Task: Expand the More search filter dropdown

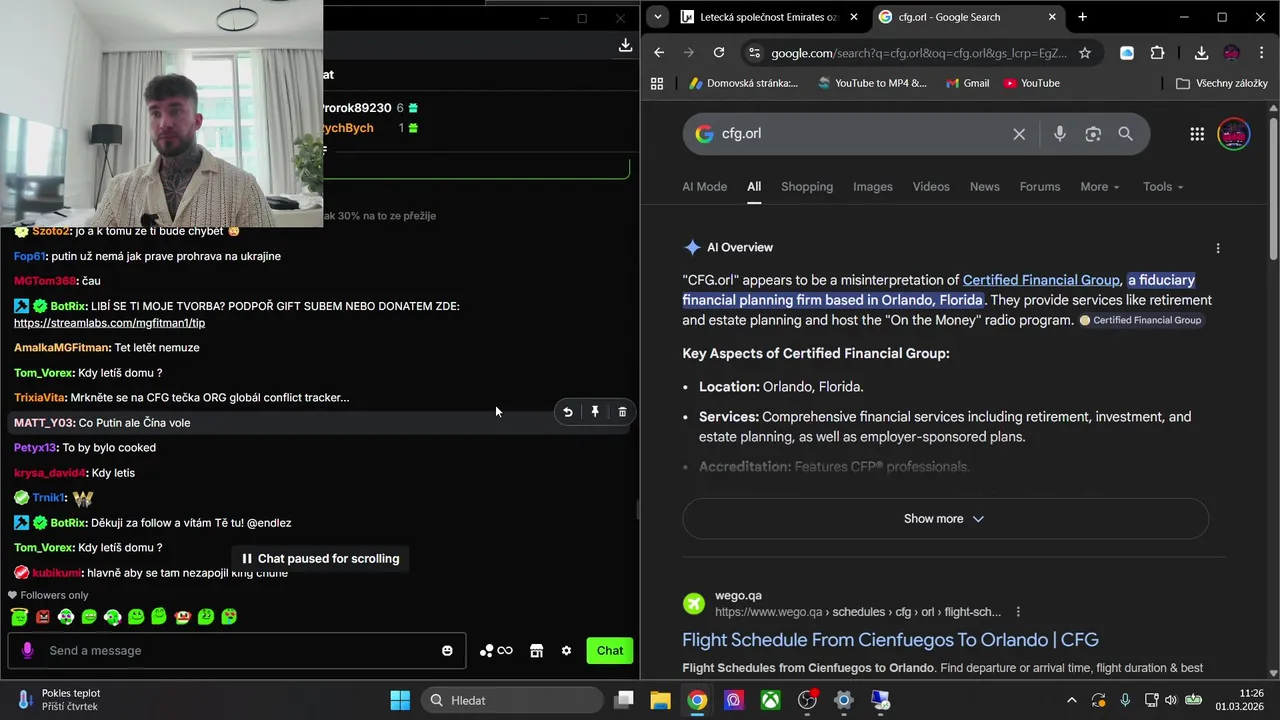Action: click(1100, 187)
